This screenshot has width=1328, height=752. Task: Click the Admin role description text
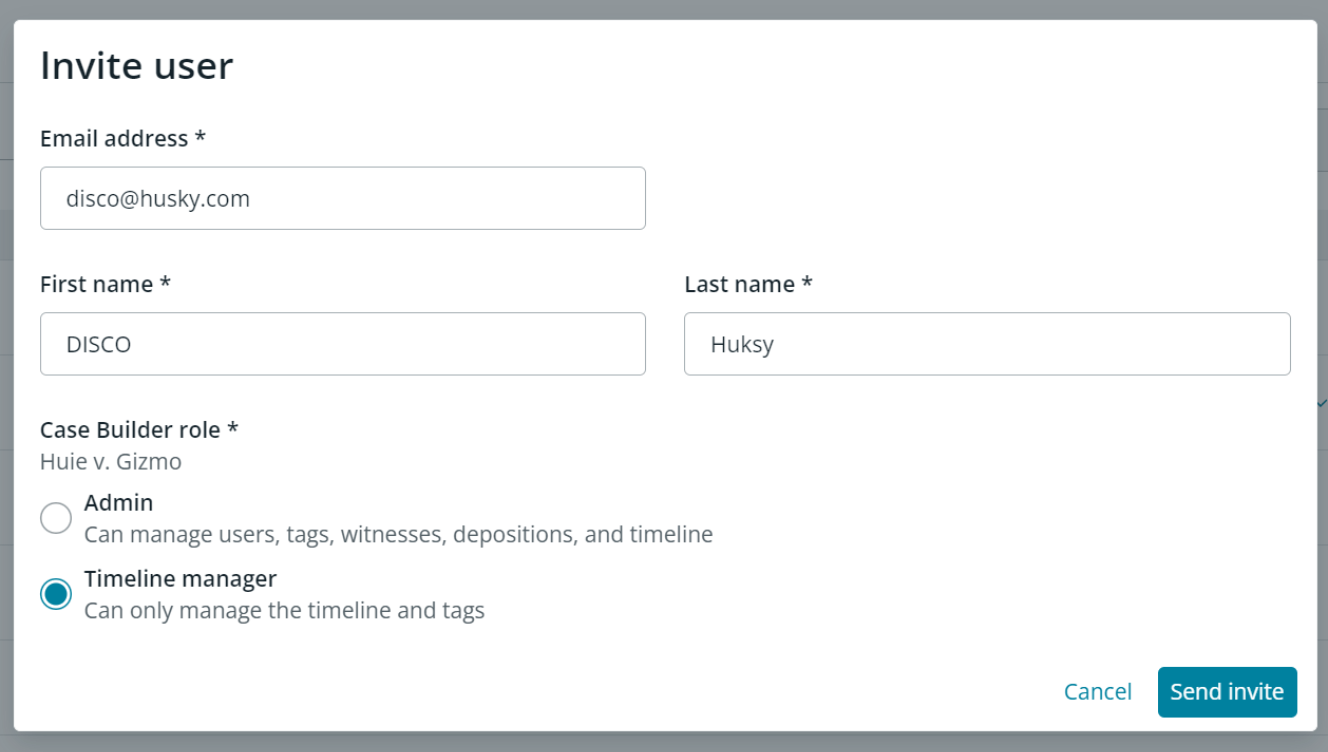pos(398,535)
